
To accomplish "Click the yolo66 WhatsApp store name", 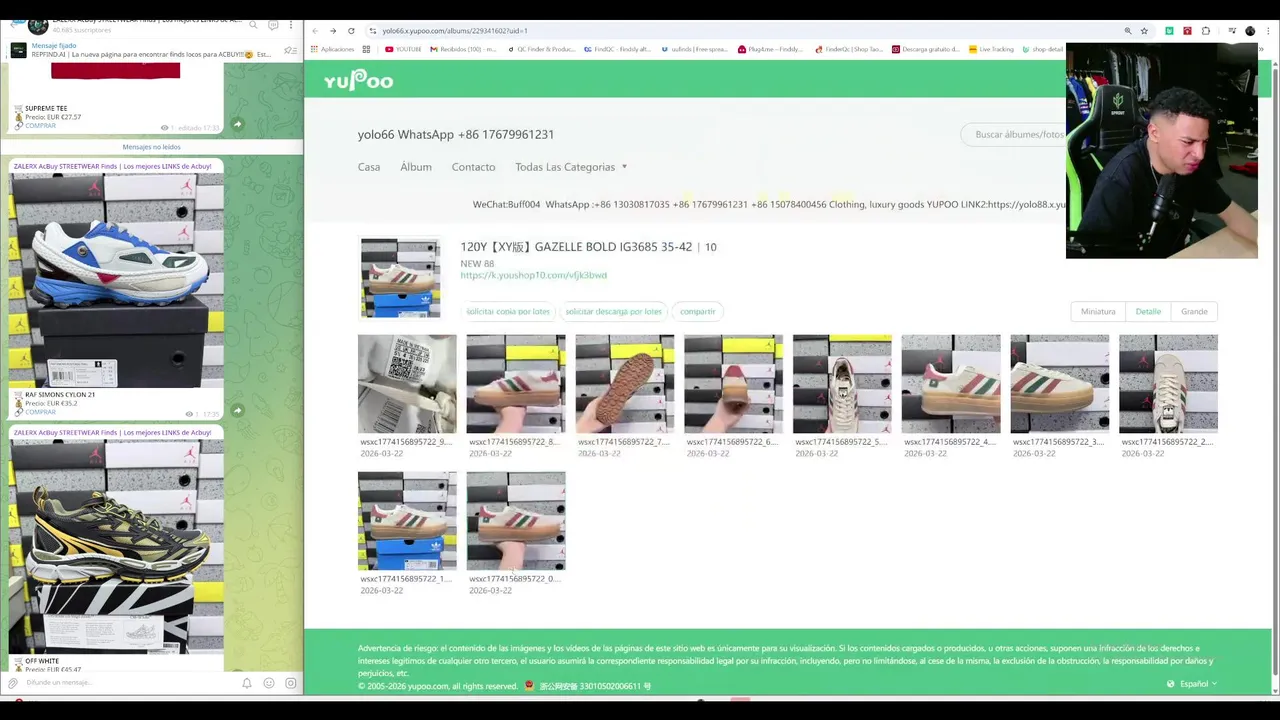I will 456,134.
